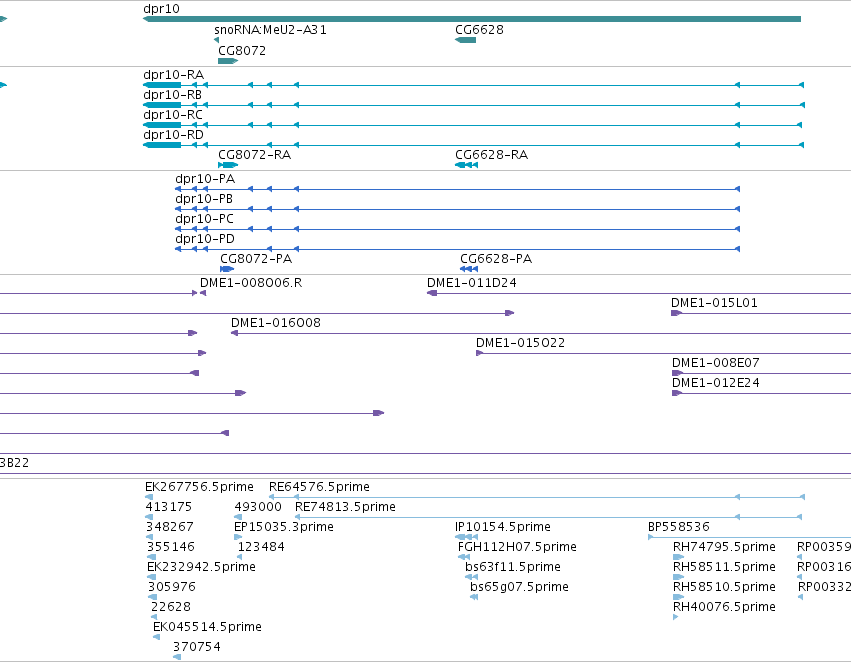The image size is (851, 662).
Task: Click the RH74795.5prime EST label
Action: (x=724, y=547)
